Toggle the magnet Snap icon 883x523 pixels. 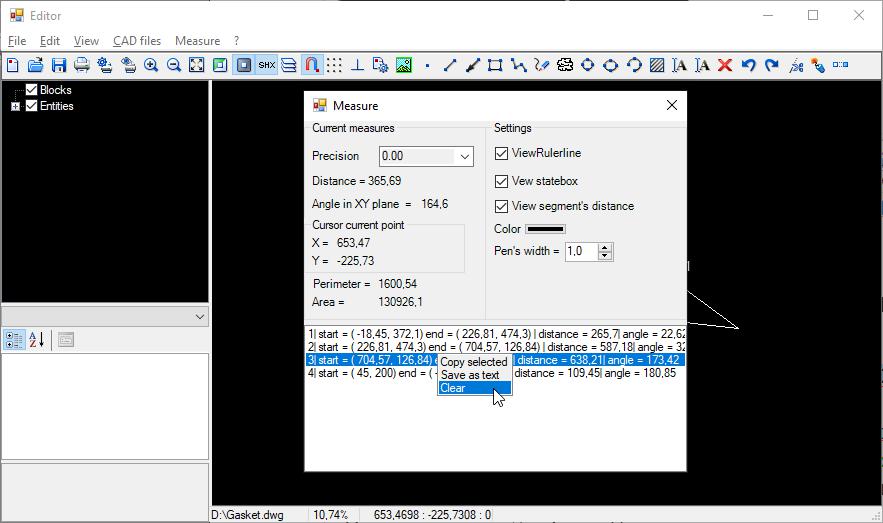(312, 65)
